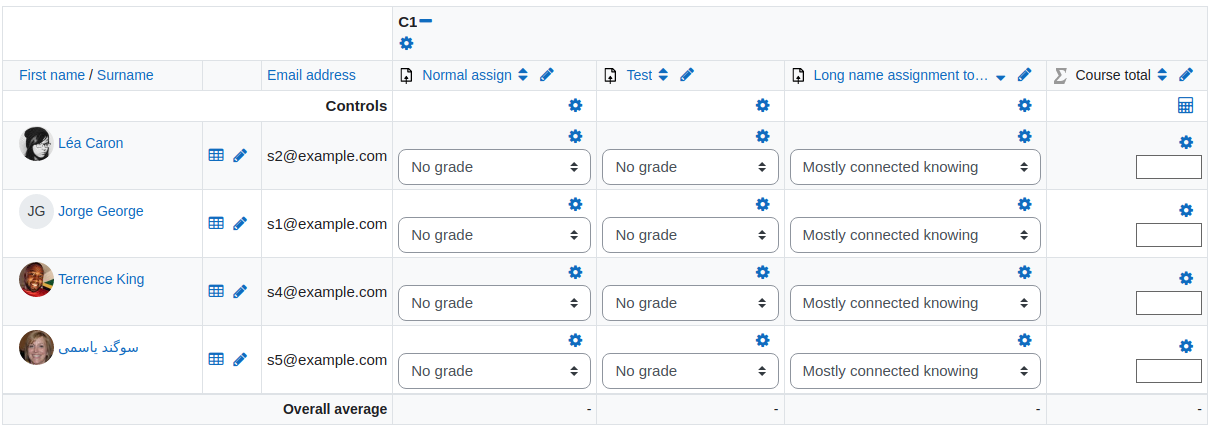Screen dimensions: 1219x431
Task: Open Léa Caron's profile link
Action: pyautogui.click(x=91, y=143)
